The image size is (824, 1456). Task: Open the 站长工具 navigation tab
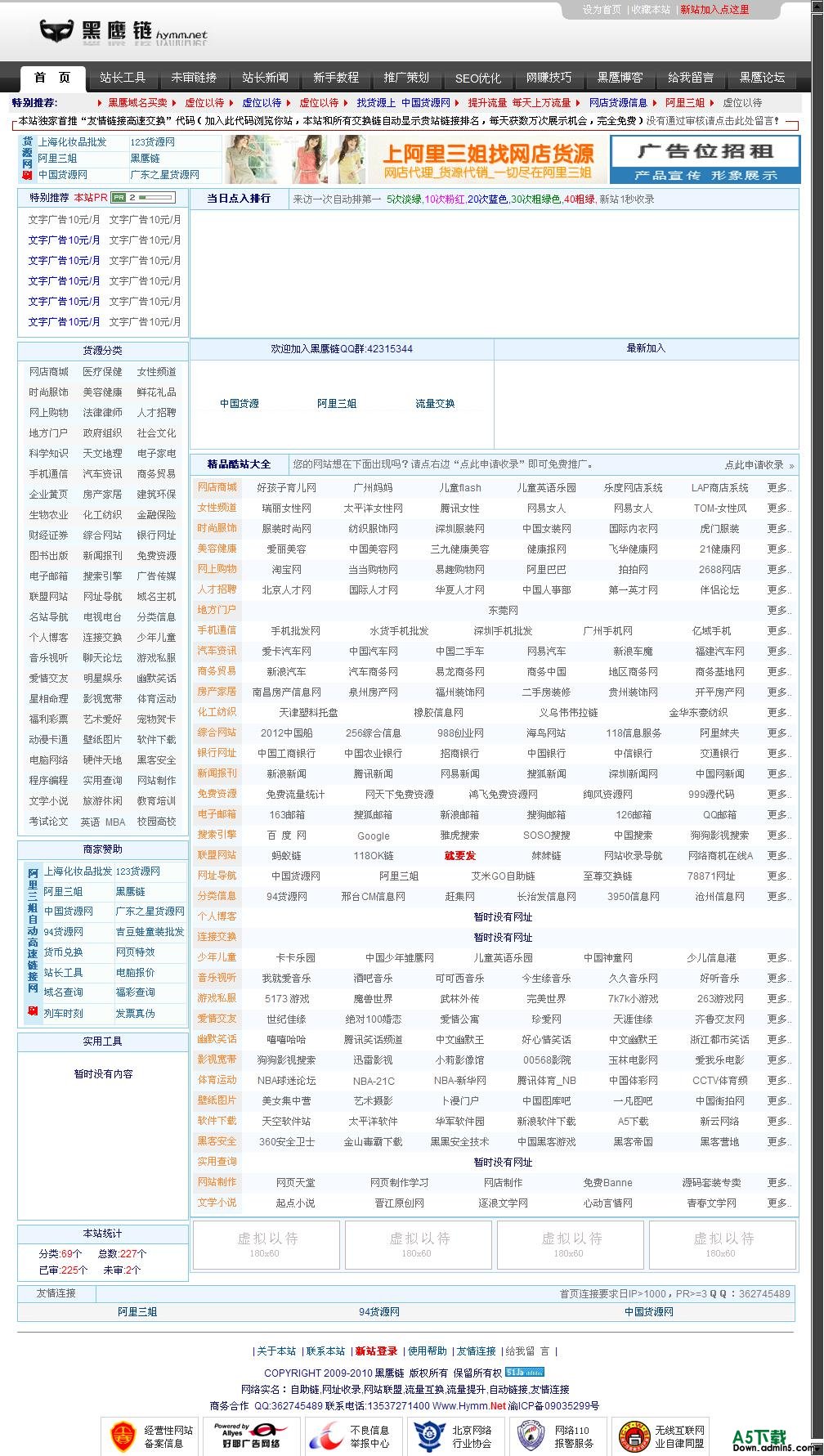pos(123,78)
